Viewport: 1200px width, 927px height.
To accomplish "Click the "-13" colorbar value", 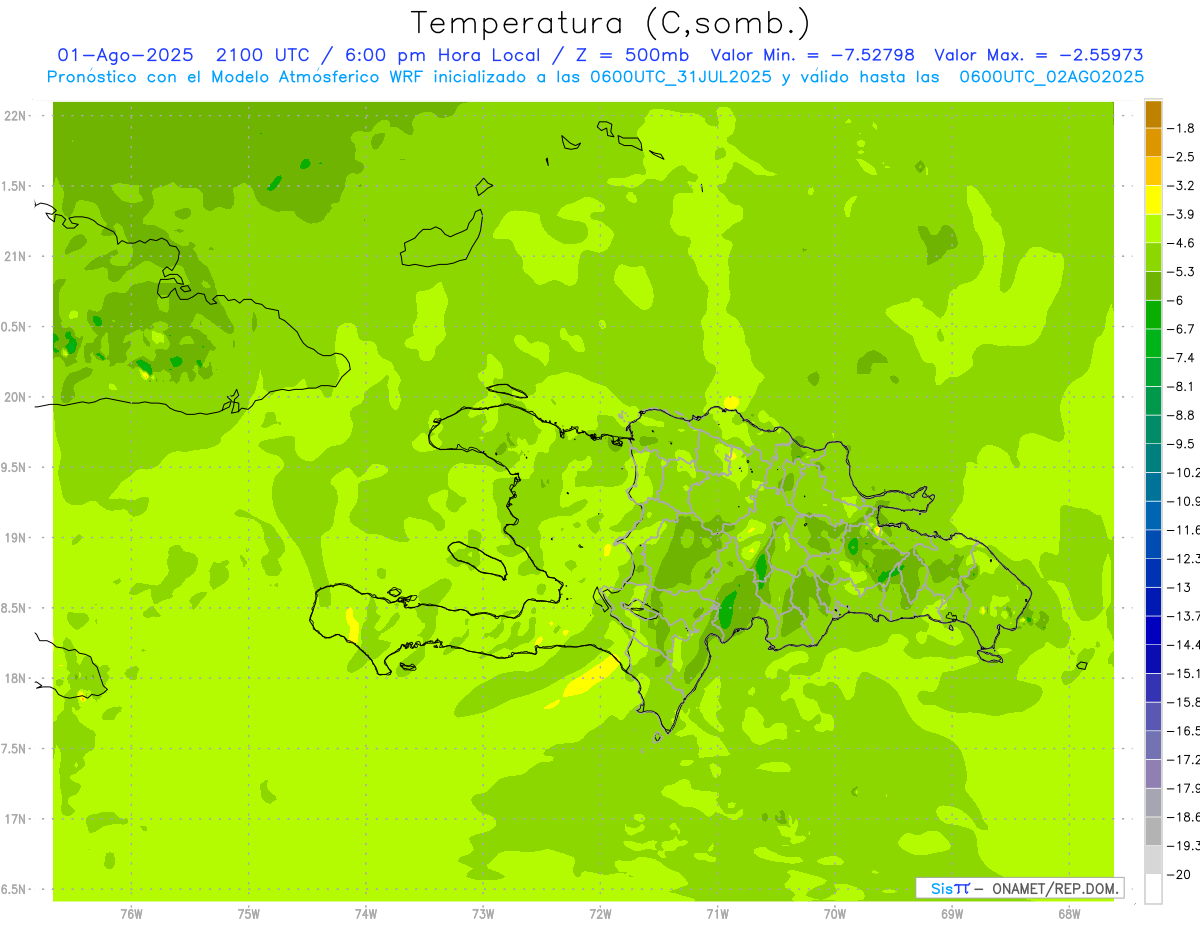I will coord(1180,587).
